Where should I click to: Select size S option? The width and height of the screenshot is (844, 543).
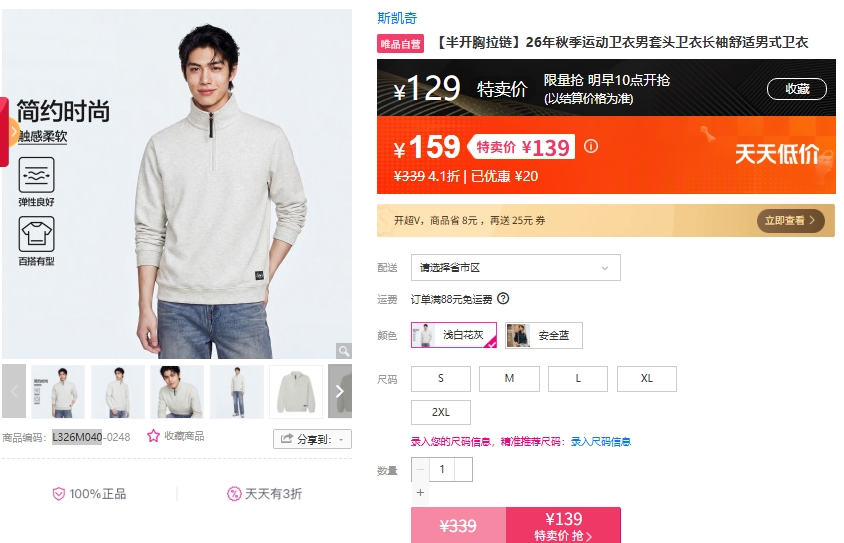[x=441, y=379]
